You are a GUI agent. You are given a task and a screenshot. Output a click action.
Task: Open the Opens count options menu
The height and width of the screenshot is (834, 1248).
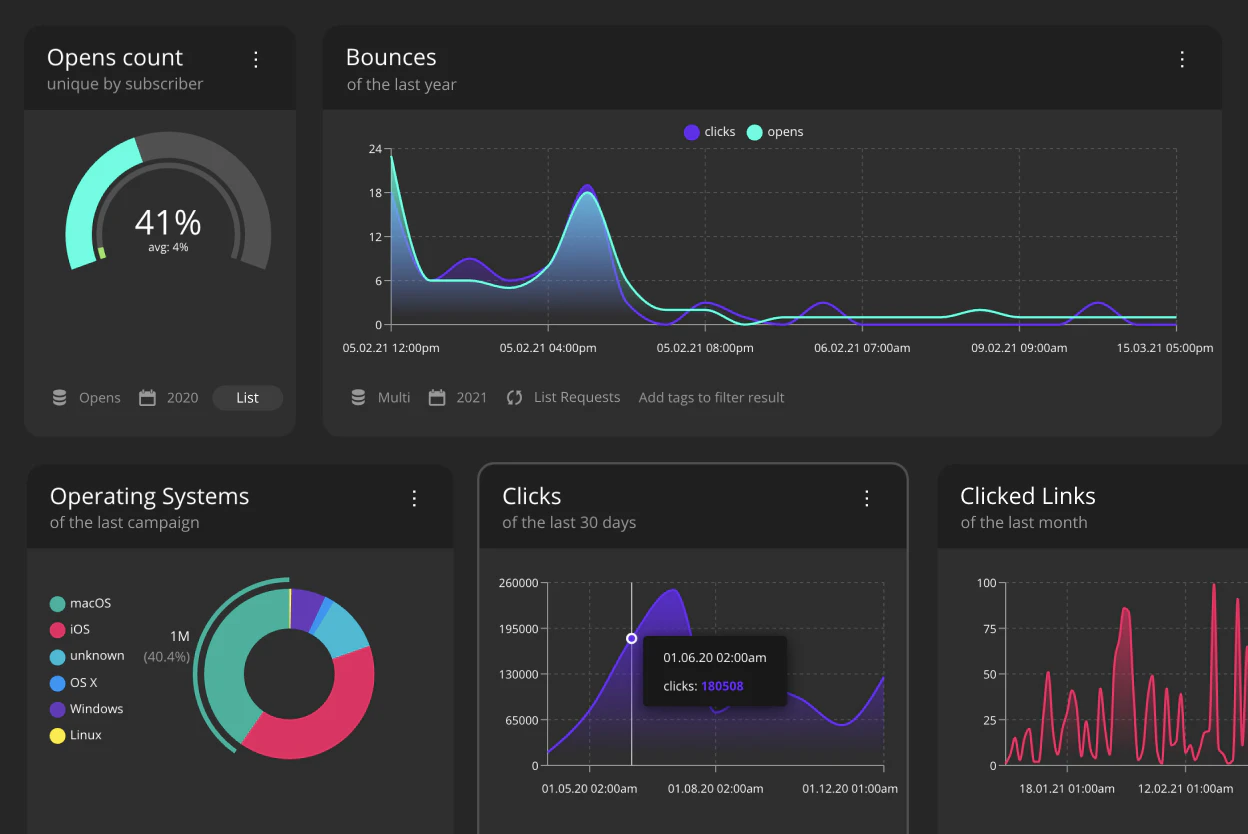pos(256,60)
